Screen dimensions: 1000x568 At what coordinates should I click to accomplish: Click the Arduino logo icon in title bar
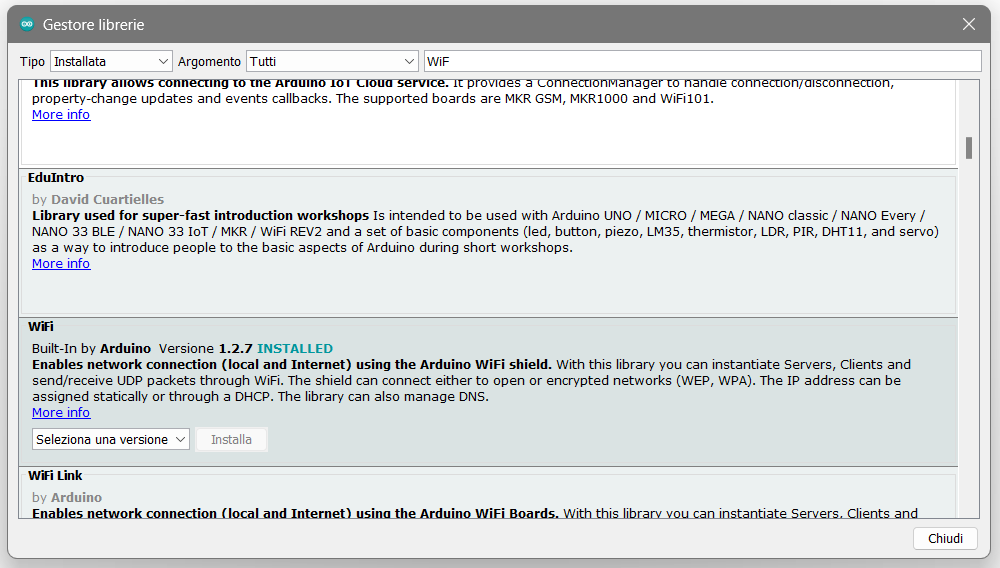pos(27,24)
